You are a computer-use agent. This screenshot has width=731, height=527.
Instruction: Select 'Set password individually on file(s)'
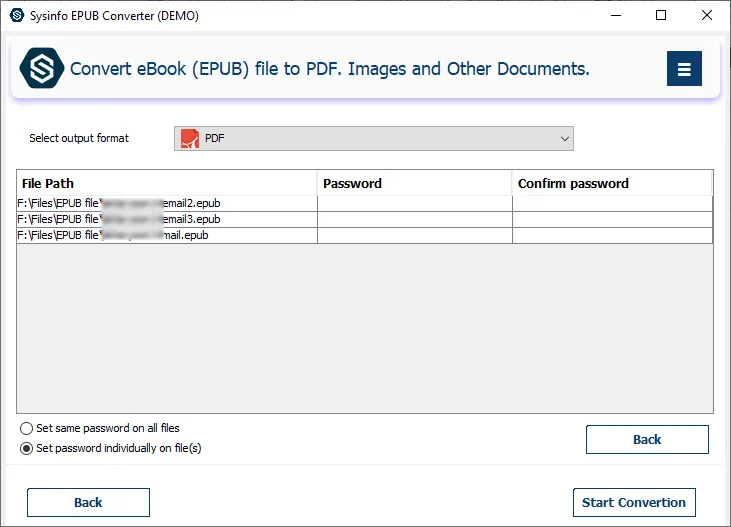(26, 448)
